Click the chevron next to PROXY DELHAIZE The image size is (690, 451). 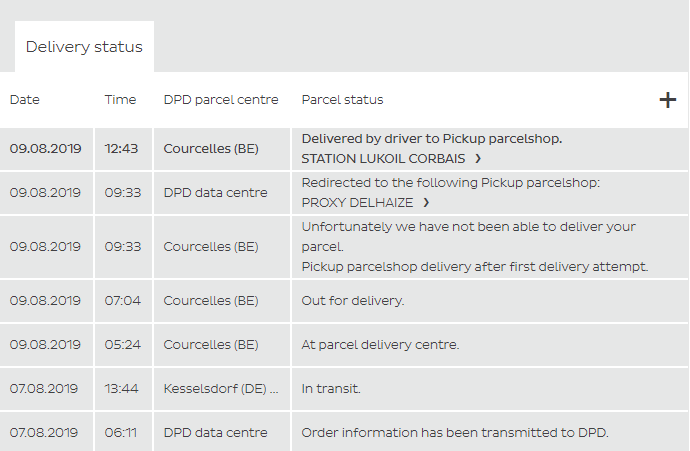tap(426, 203)
